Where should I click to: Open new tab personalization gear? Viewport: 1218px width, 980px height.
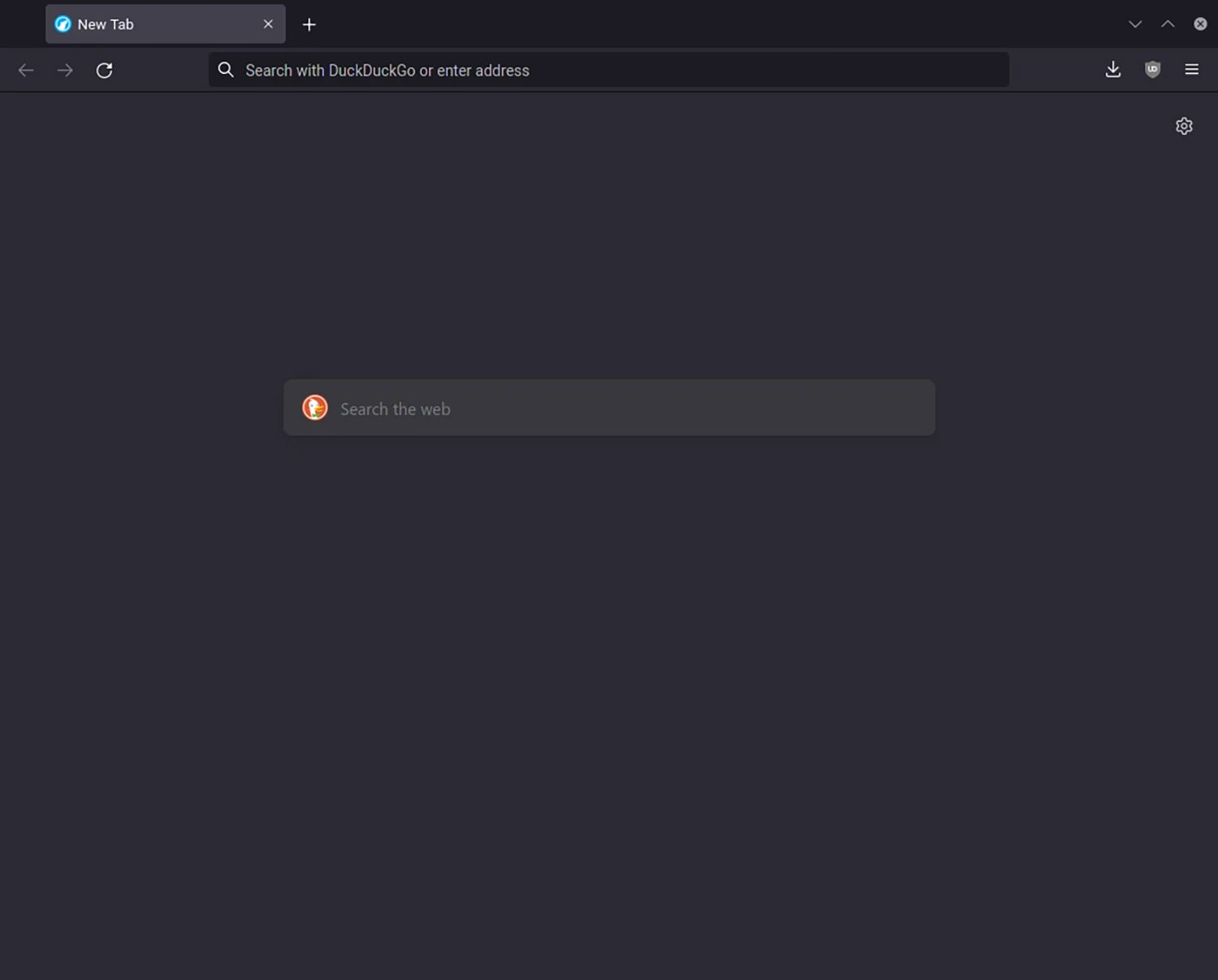(1184, 126)
